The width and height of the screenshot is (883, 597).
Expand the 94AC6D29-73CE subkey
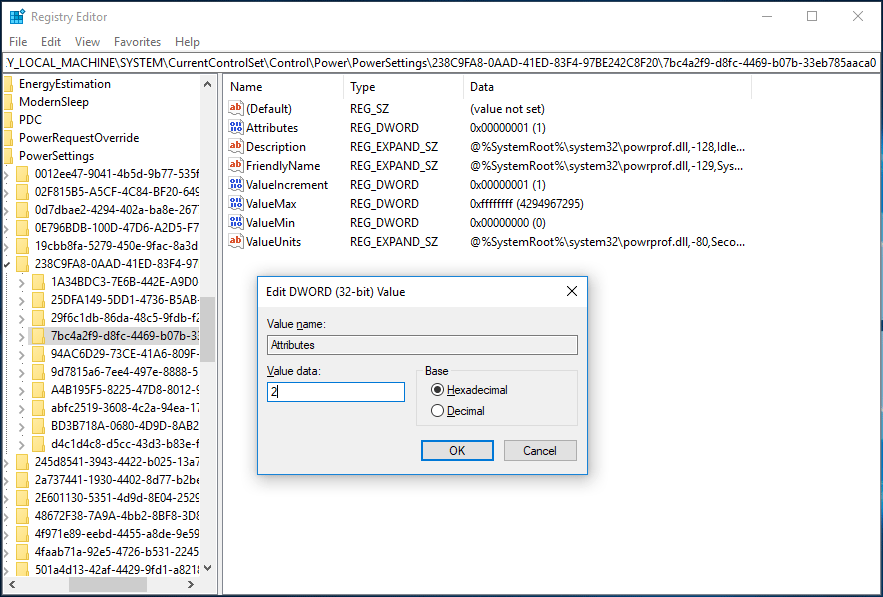pos(21,354)
